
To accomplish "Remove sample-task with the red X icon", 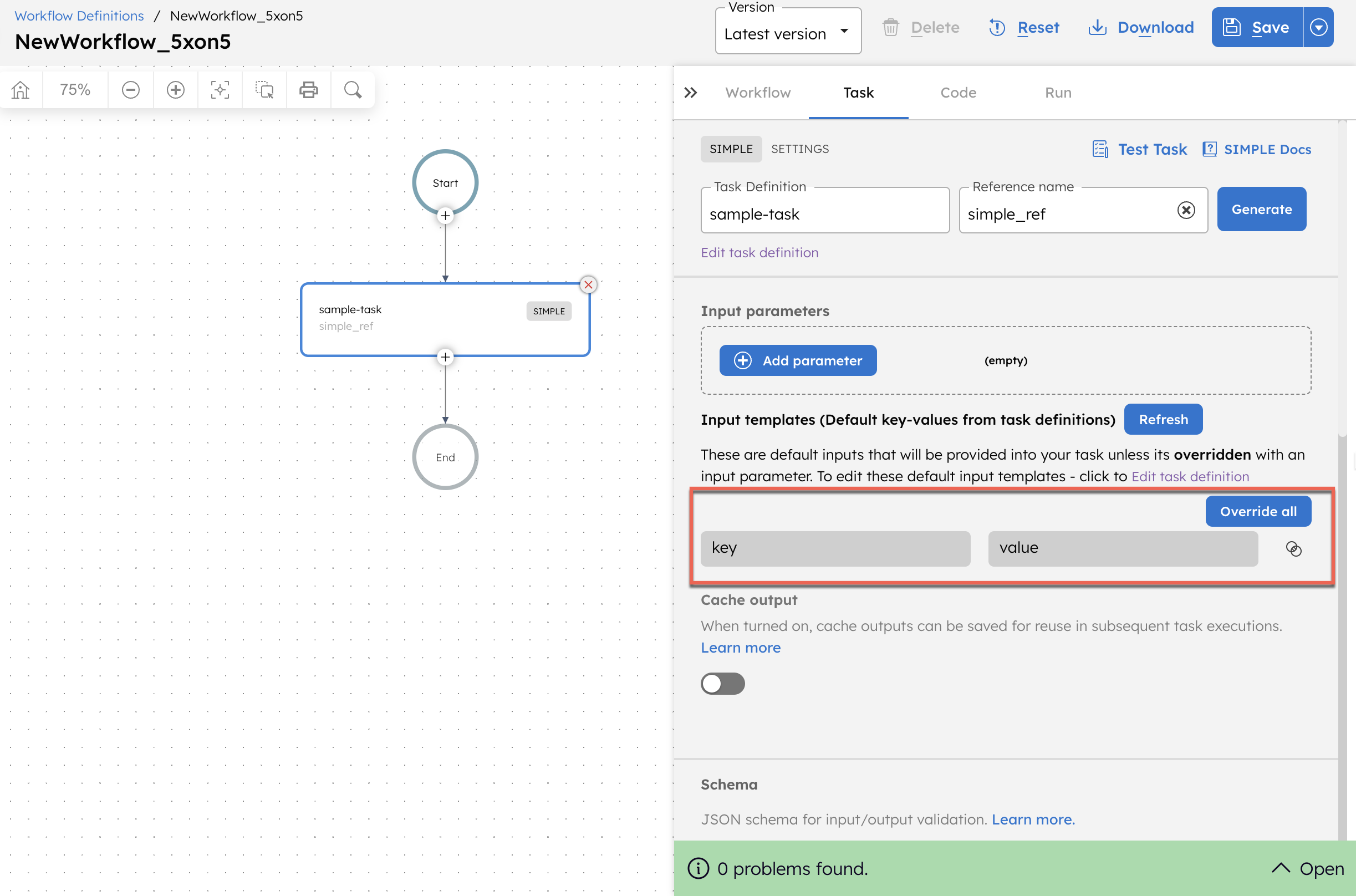I will tap(588, 284).
